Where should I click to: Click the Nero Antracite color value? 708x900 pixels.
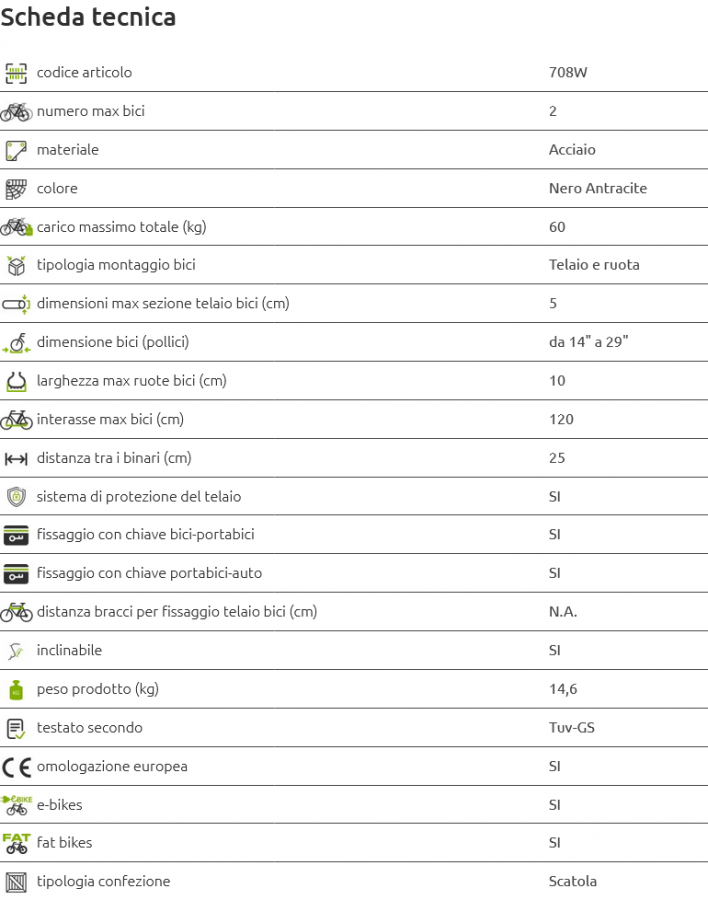coord(598,188)
